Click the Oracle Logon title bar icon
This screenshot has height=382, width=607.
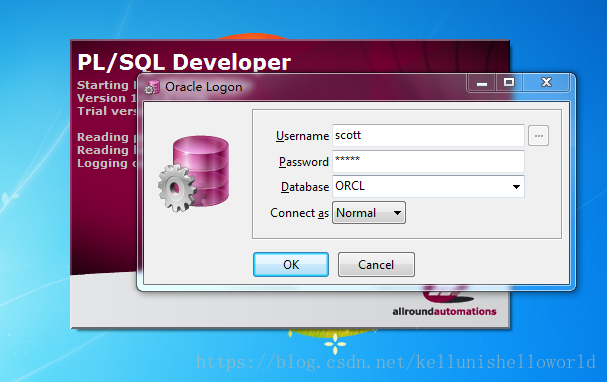(x=152, y=87)
